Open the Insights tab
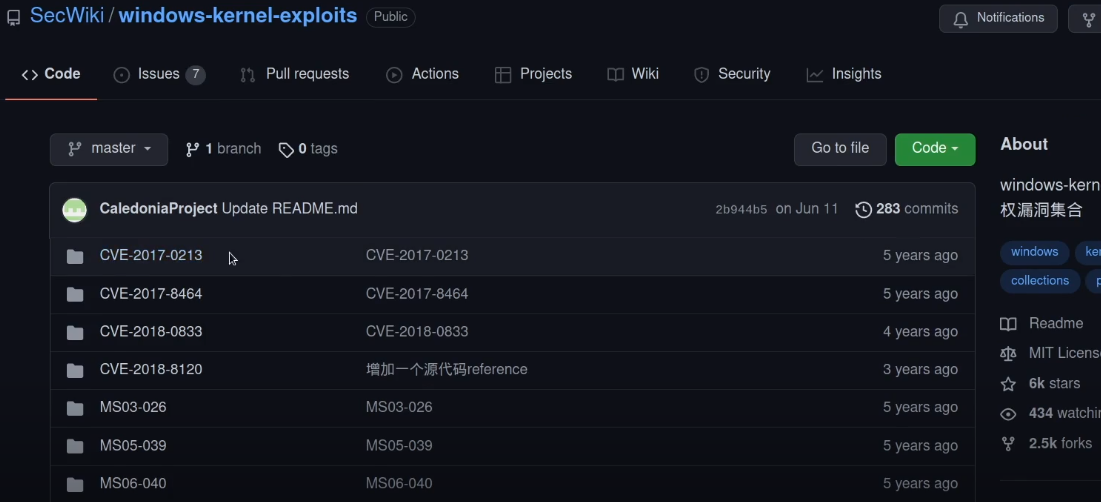 (843, 74)
